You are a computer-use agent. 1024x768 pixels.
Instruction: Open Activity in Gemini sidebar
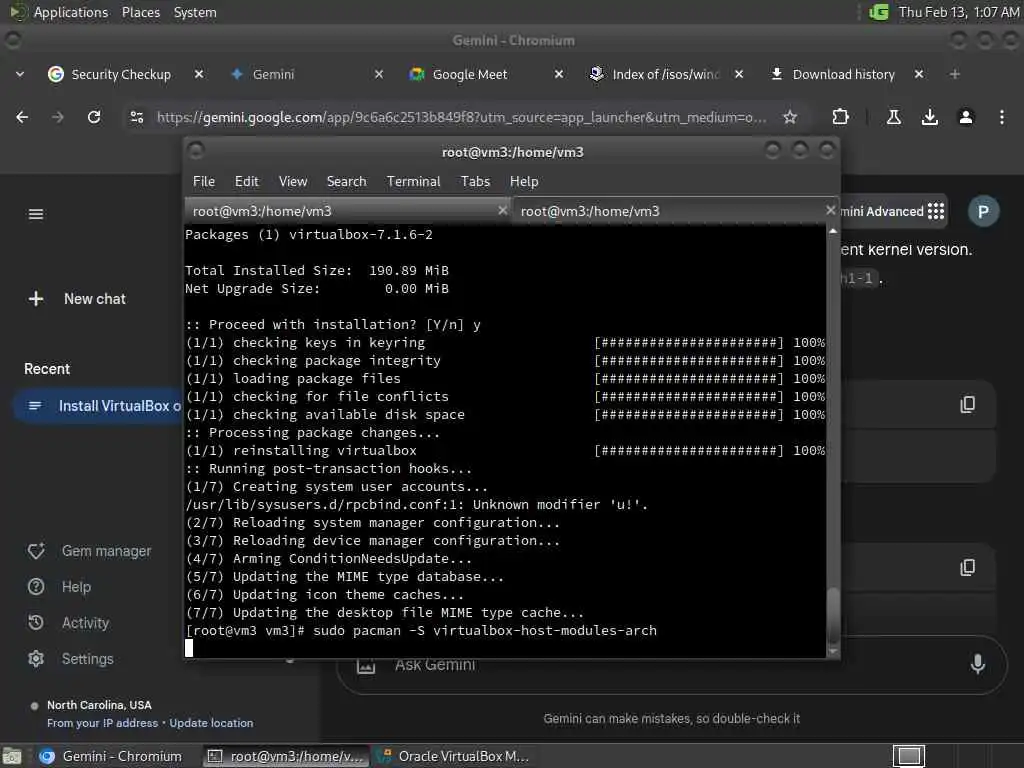[69, 623]
